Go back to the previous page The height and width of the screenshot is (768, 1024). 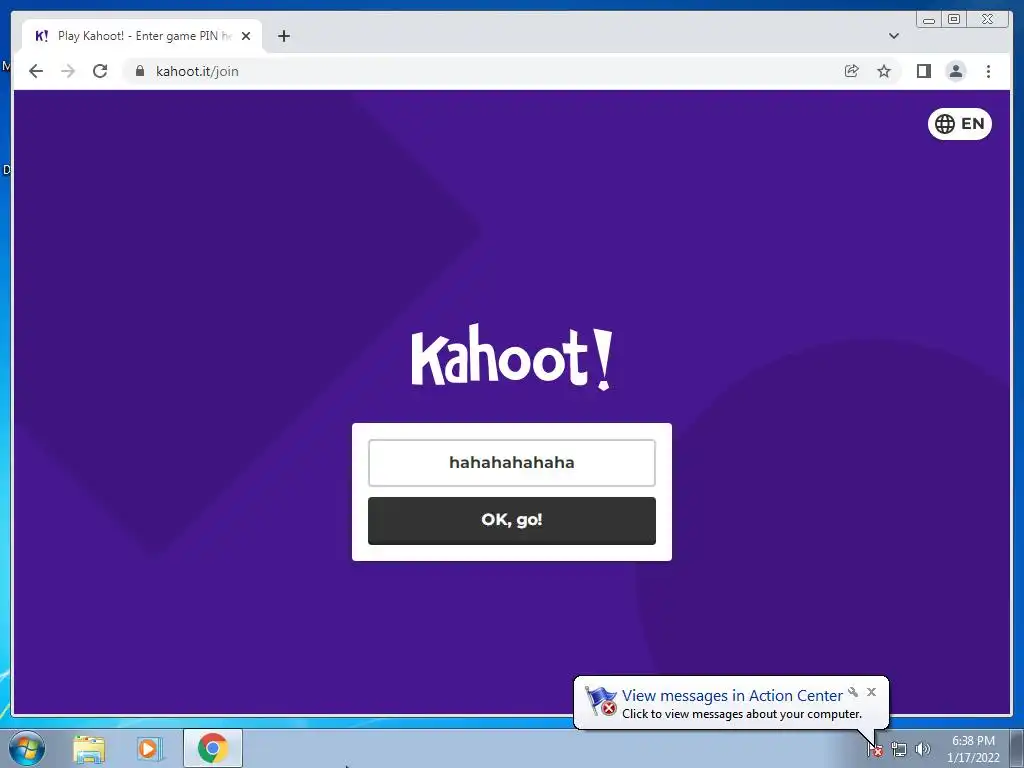pyautogui.click(x=36, y=71)
